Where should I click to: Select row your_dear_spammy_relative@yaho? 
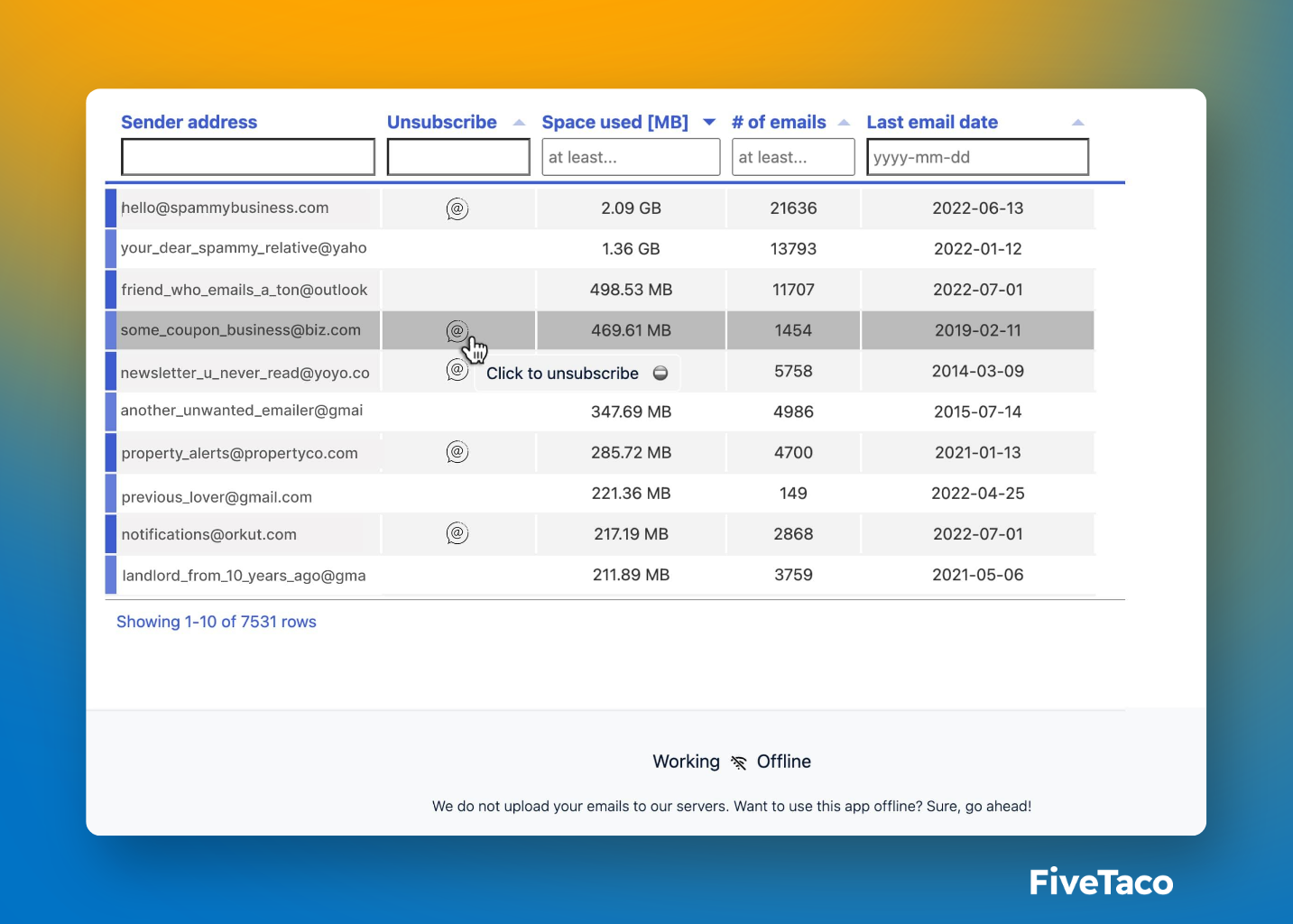[600, 249]
